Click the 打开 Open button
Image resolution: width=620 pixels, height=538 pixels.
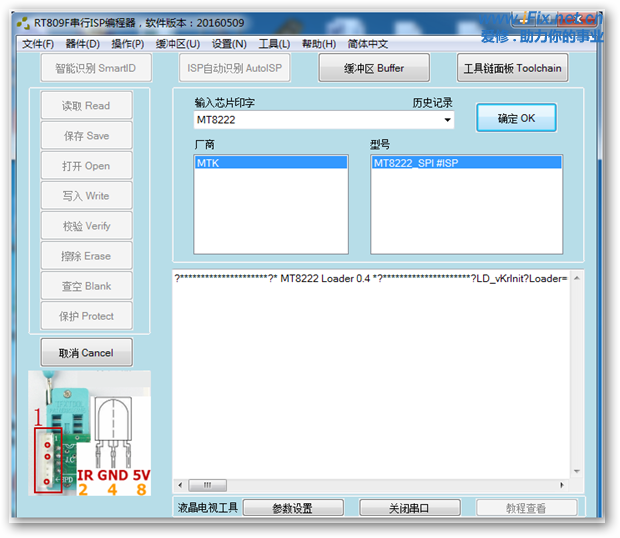tap(86, 166)
